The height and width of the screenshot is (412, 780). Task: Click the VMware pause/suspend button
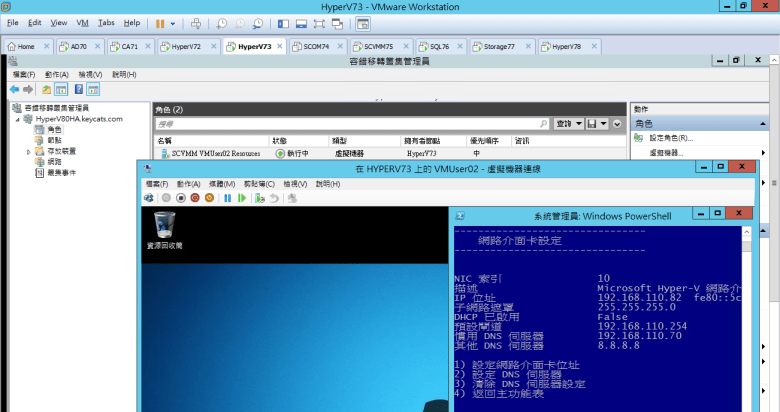[x=160, y=22]
